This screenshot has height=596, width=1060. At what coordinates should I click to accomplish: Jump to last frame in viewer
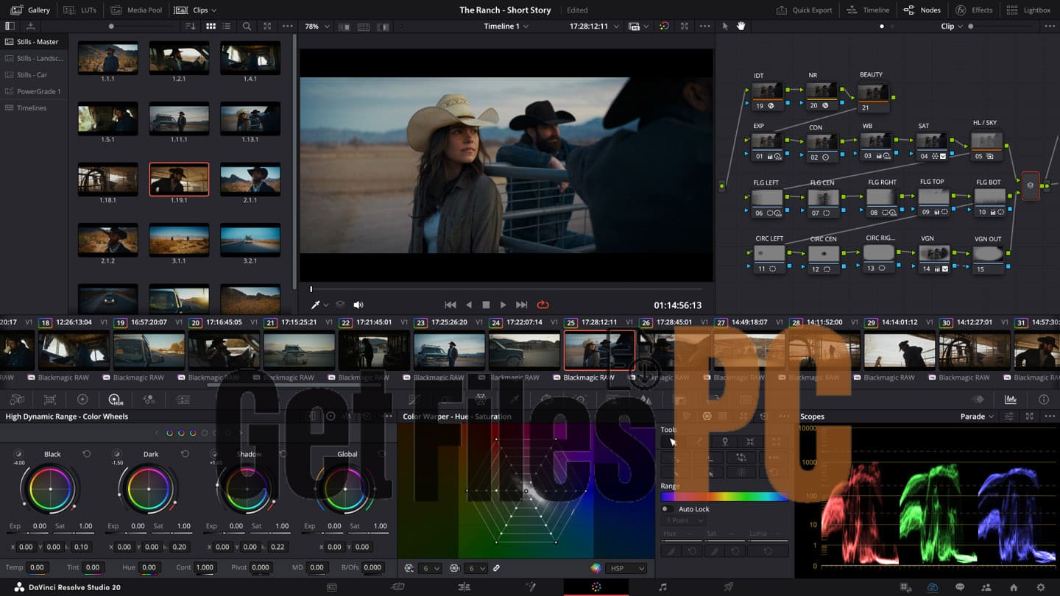click(521, 305)
